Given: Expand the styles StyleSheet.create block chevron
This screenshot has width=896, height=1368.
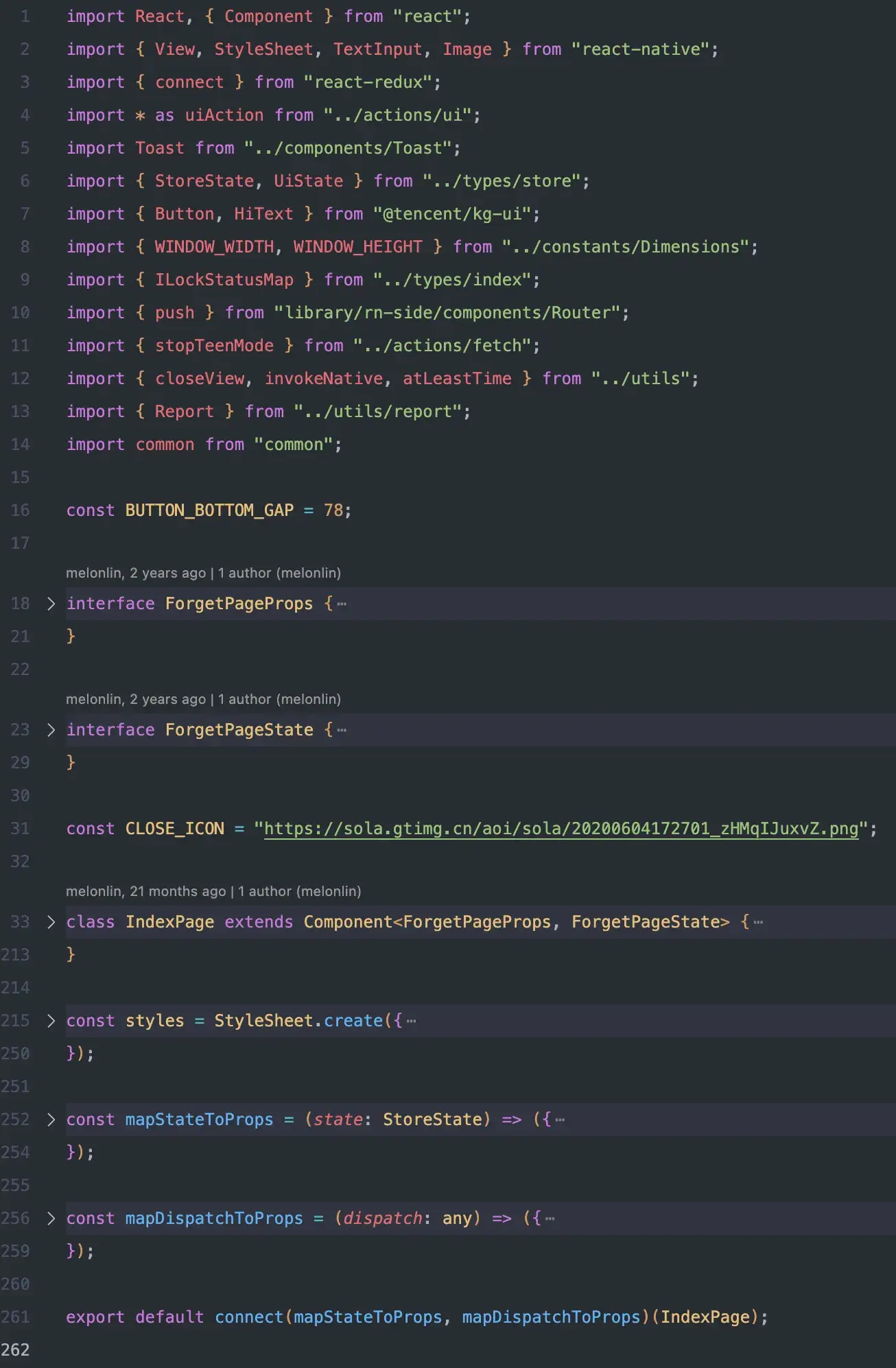Looking at the screenshot, I should [x=51, y=1021].
